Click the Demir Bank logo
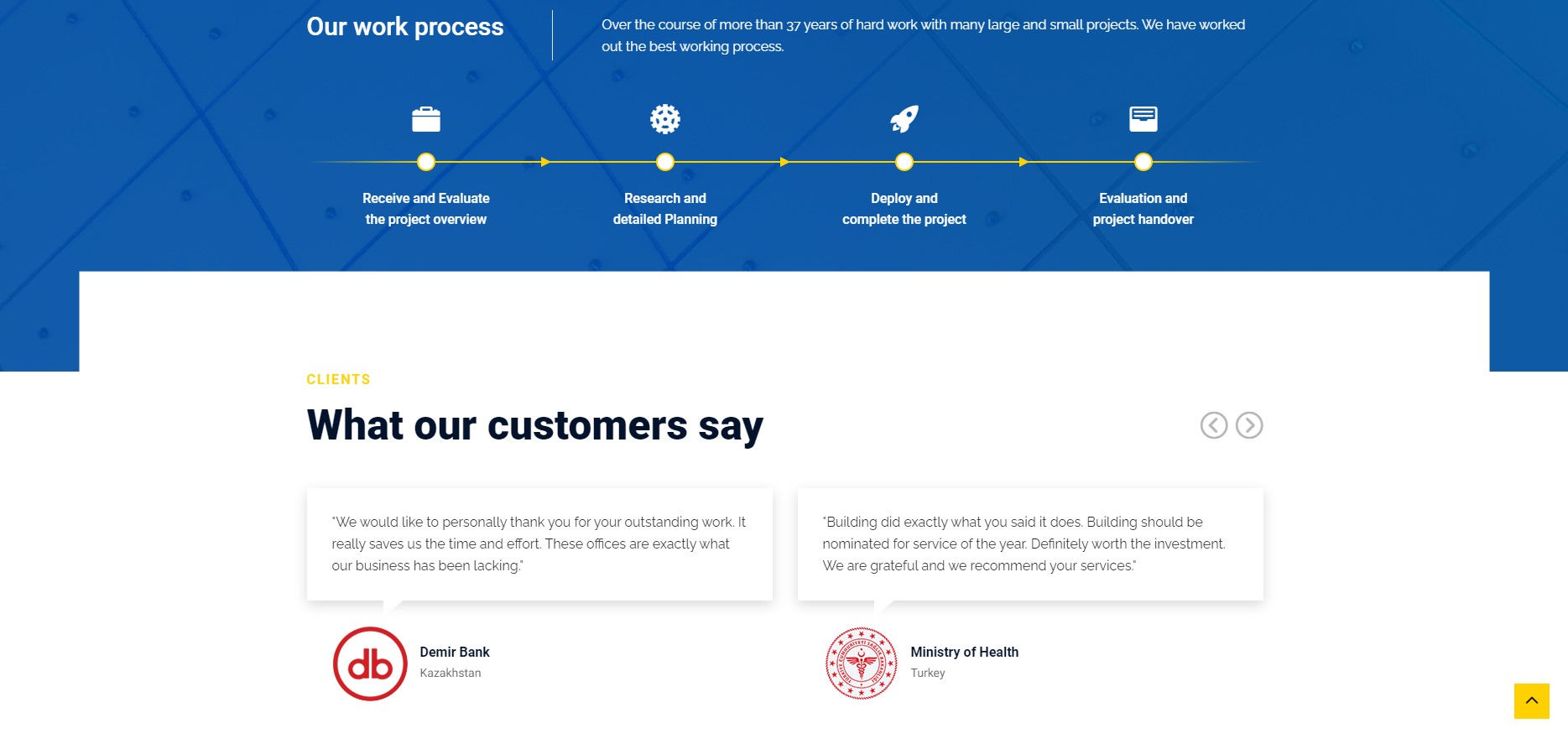This screenshot has width=1568, height=749. 370,663
